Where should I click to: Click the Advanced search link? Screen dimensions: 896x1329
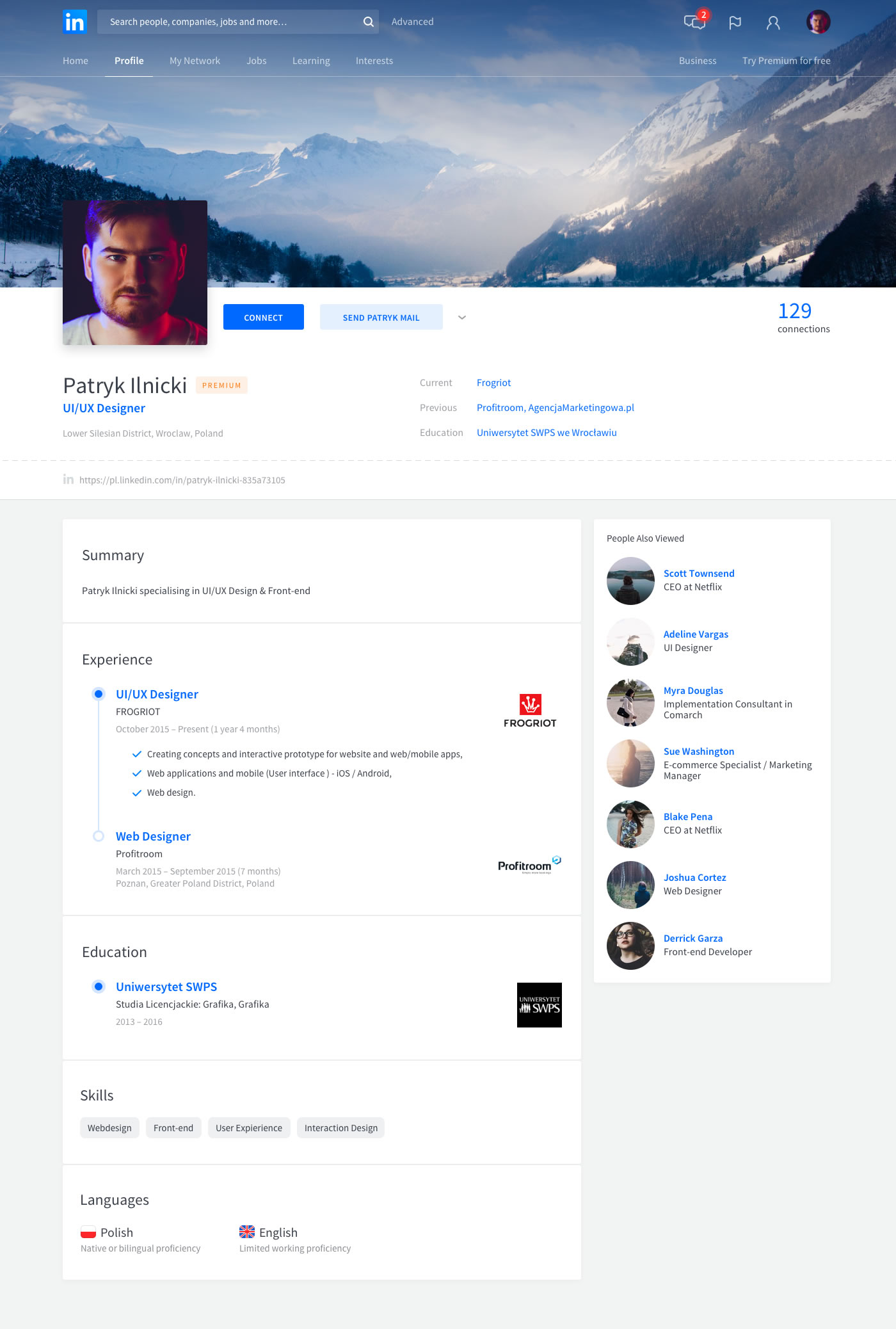pos(413,22)
